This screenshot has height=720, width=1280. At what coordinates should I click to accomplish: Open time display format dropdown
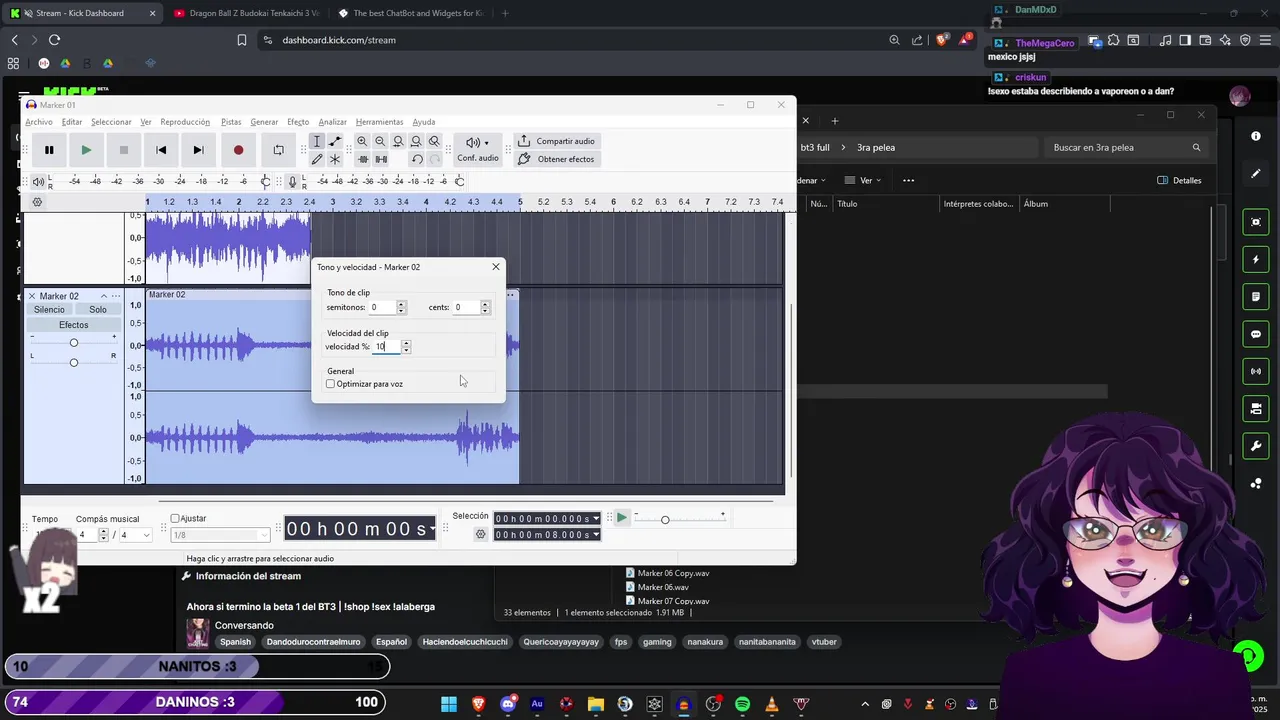click(x=432, y=529)
